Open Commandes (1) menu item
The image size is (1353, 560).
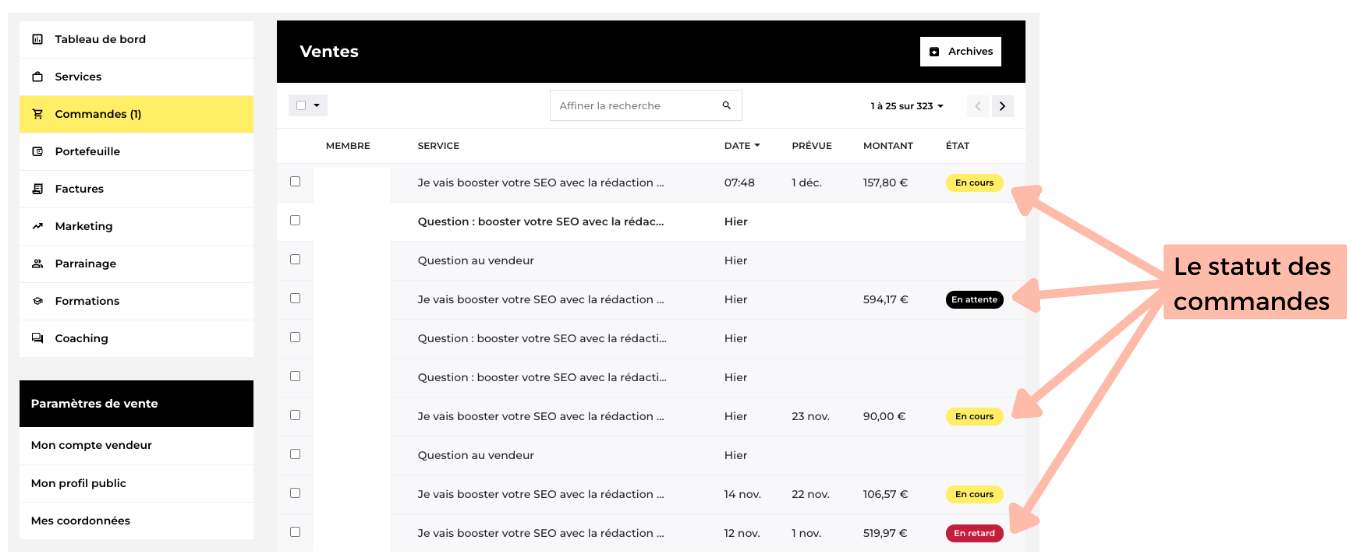click(x=136, y=114)
